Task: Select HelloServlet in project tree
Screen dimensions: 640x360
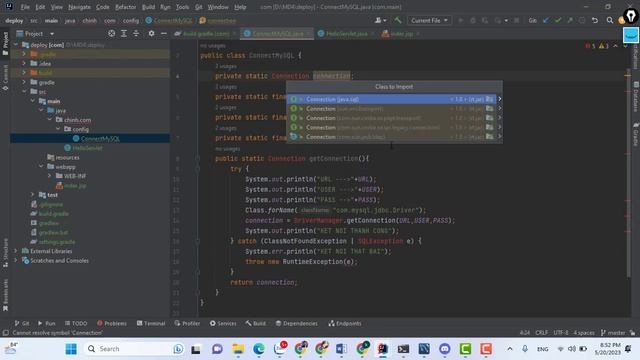Action: tap(87, 148)
